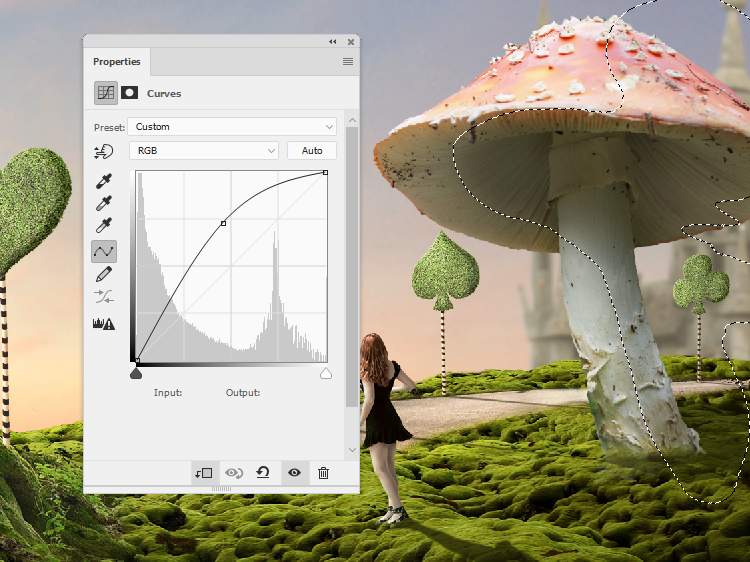Image resolution: width=750 pixels, height=562 pixels.
Task: Click the histogram recalculate warning icon
Action: (104, 323)
